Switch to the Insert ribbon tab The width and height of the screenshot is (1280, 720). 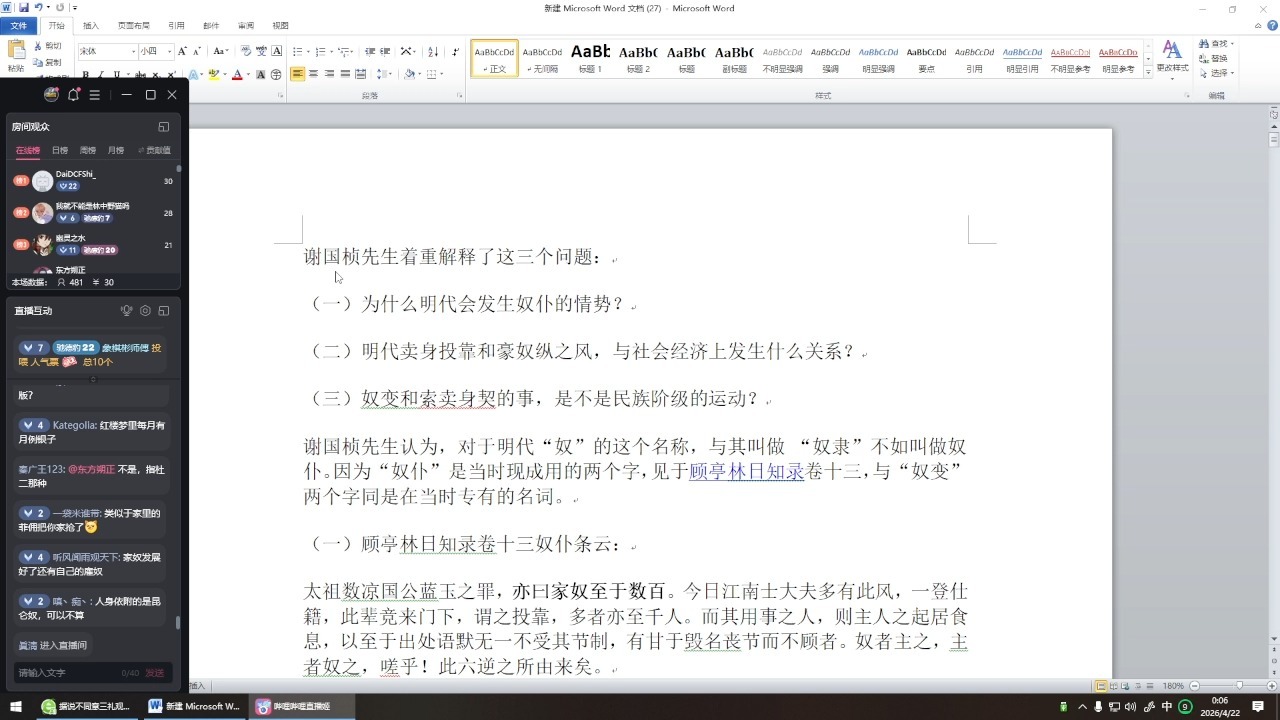91,26
